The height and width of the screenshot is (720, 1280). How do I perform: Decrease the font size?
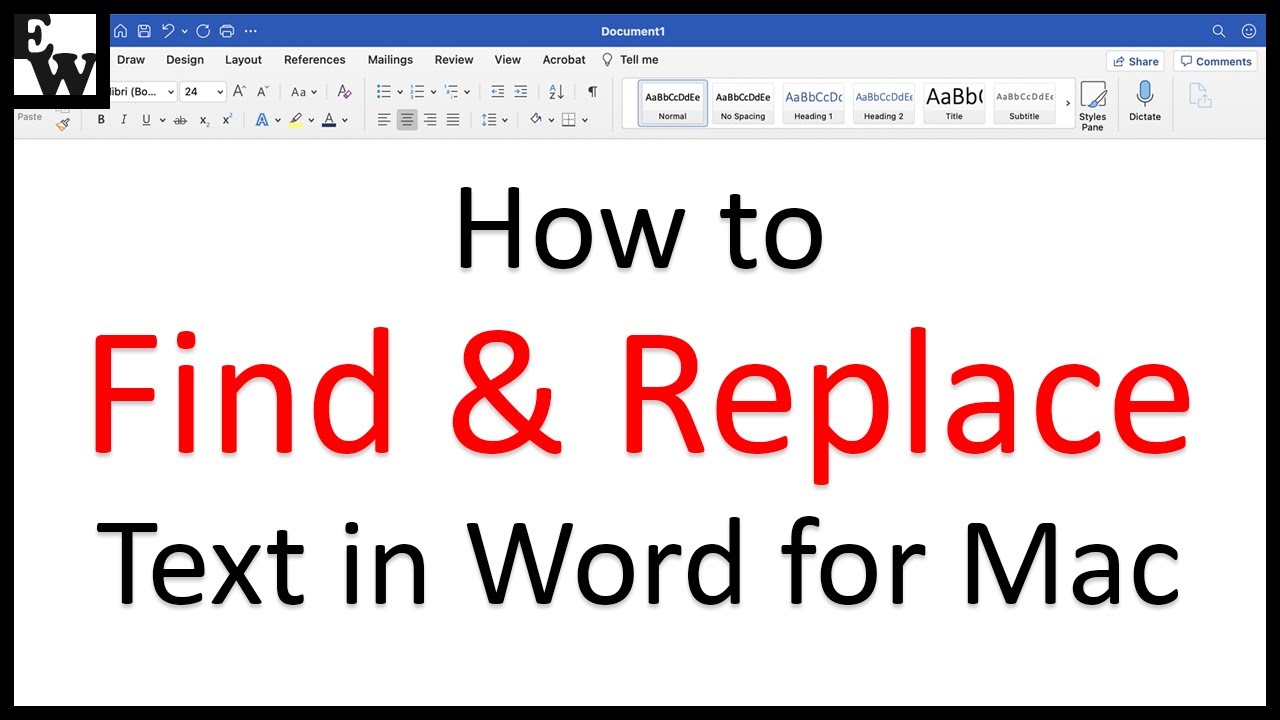(262, 92)
